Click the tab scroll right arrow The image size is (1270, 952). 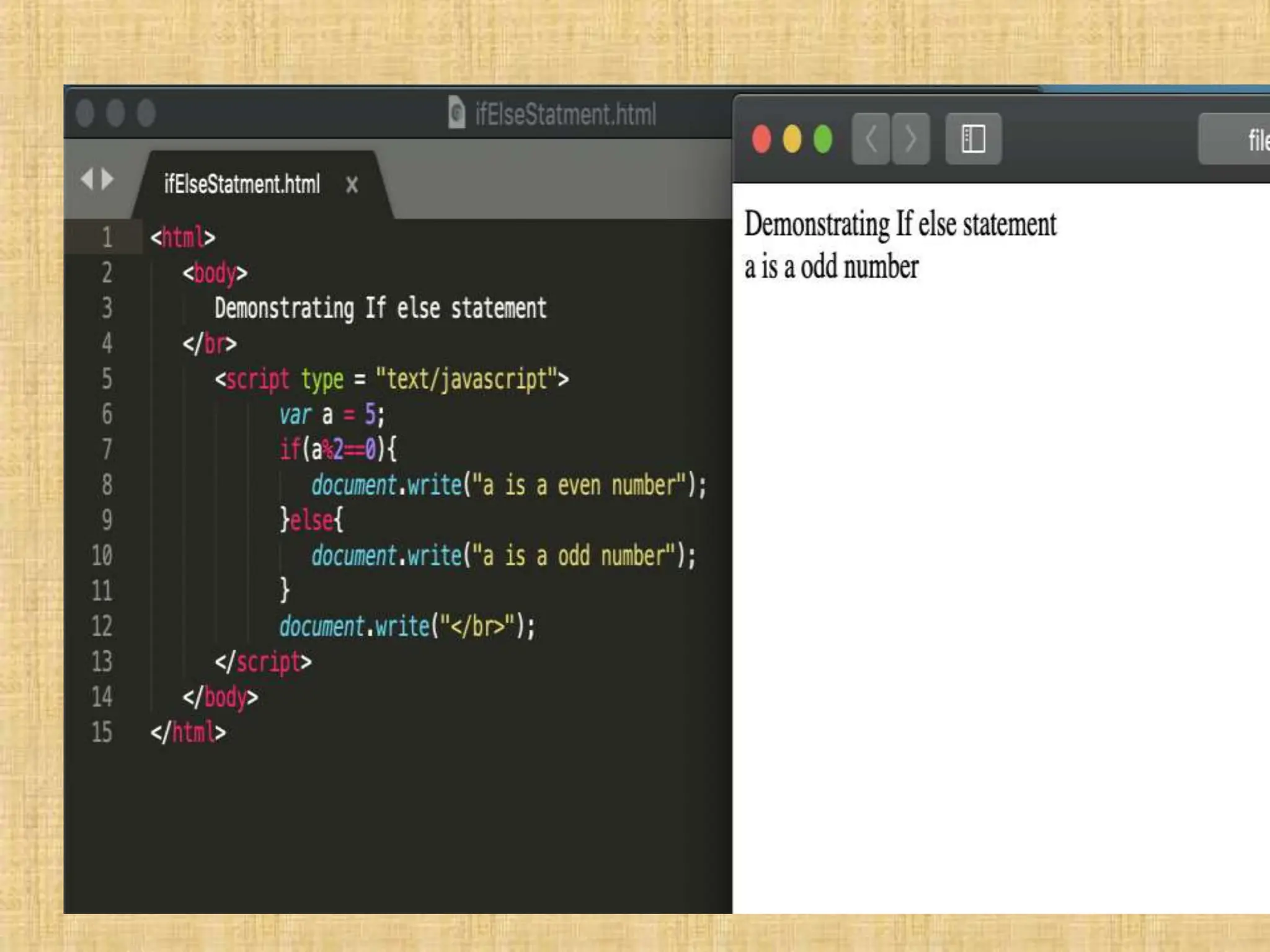(108, 179)
